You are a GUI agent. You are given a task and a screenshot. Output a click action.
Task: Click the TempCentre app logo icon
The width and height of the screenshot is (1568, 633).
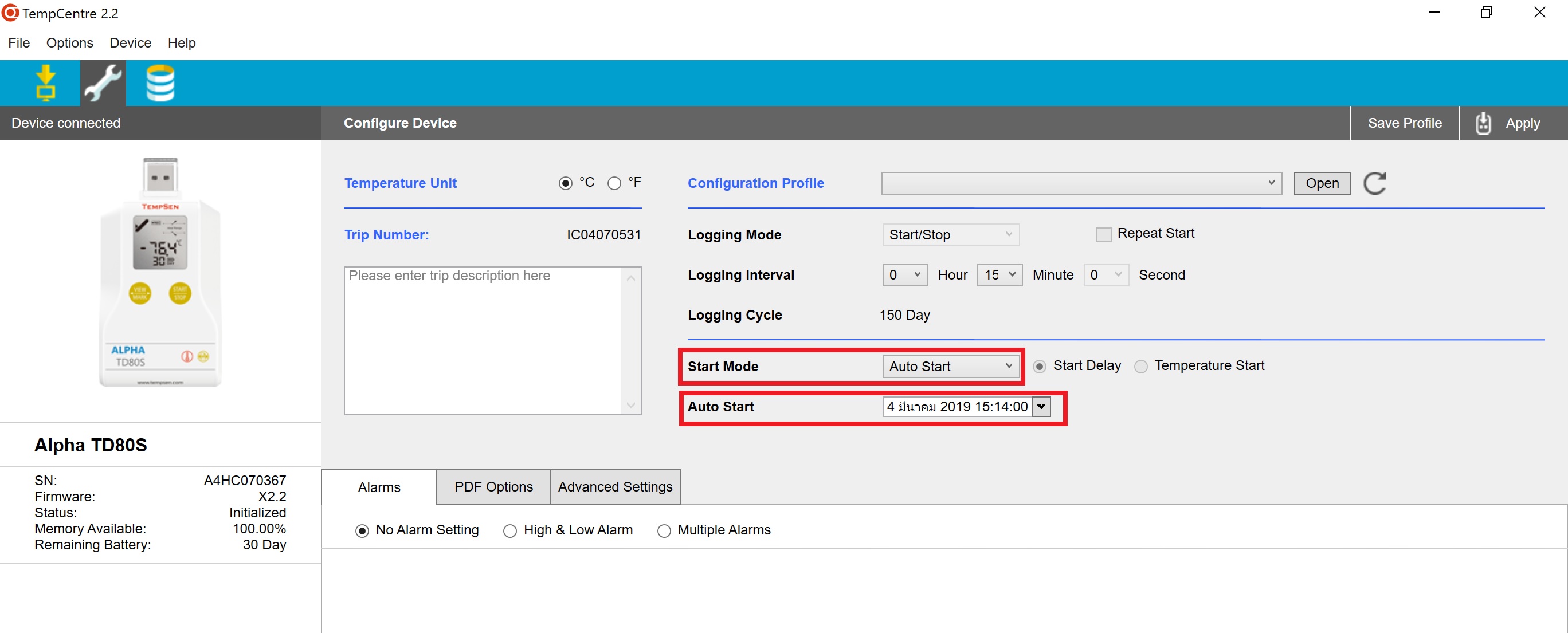pyautogui.click(x=10, y=13)
